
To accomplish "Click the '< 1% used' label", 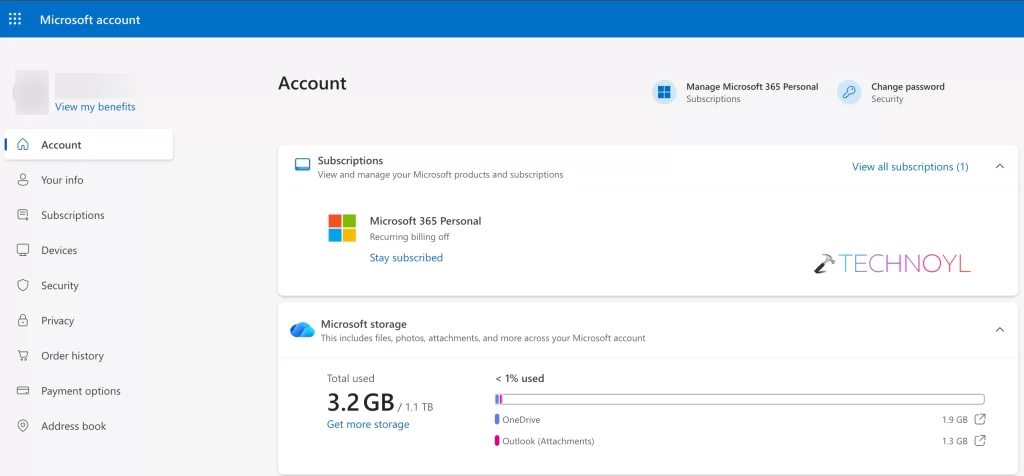I will (x=520, y=378).
